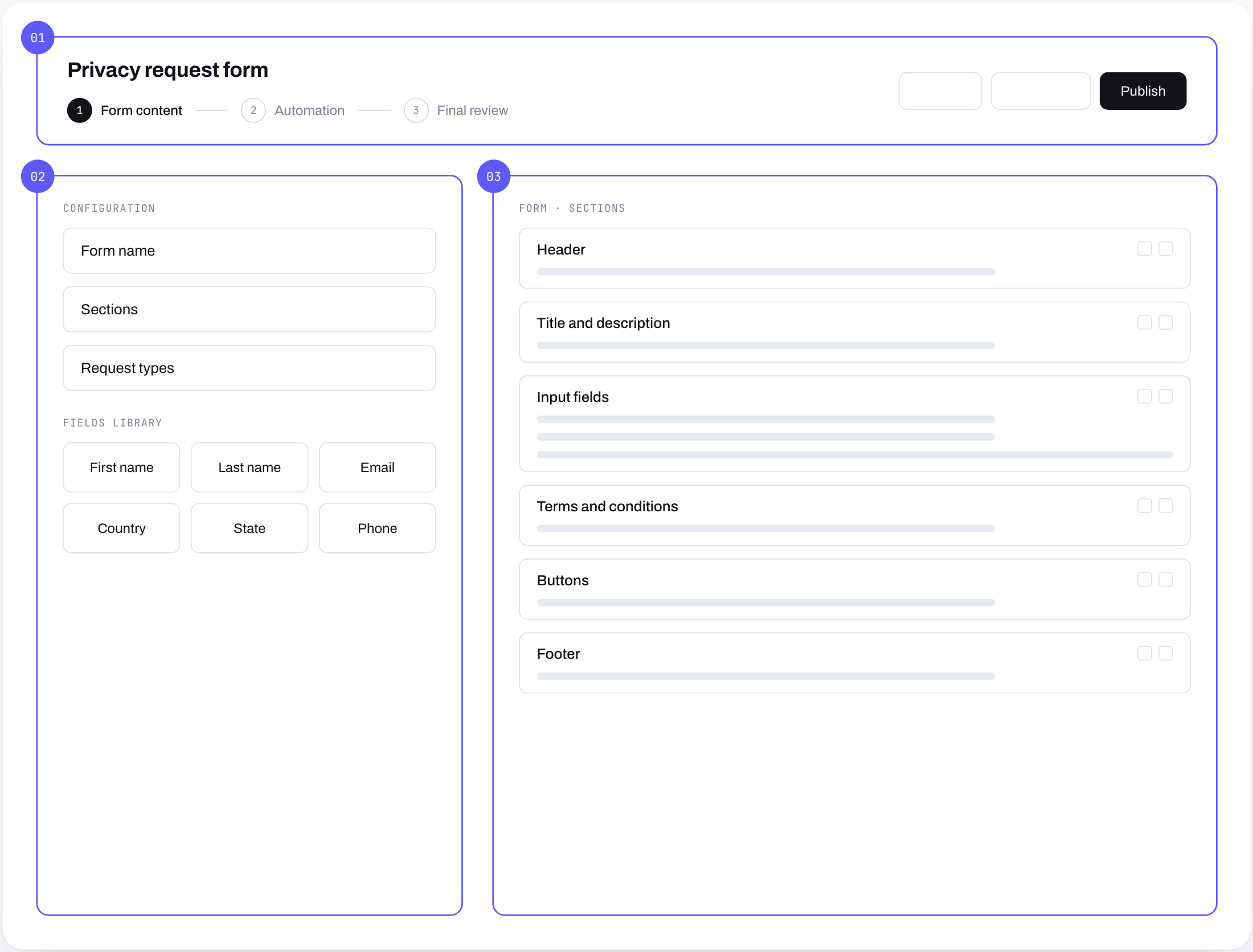Select the State field chip
1253x952 pixels.
(249, 528)
